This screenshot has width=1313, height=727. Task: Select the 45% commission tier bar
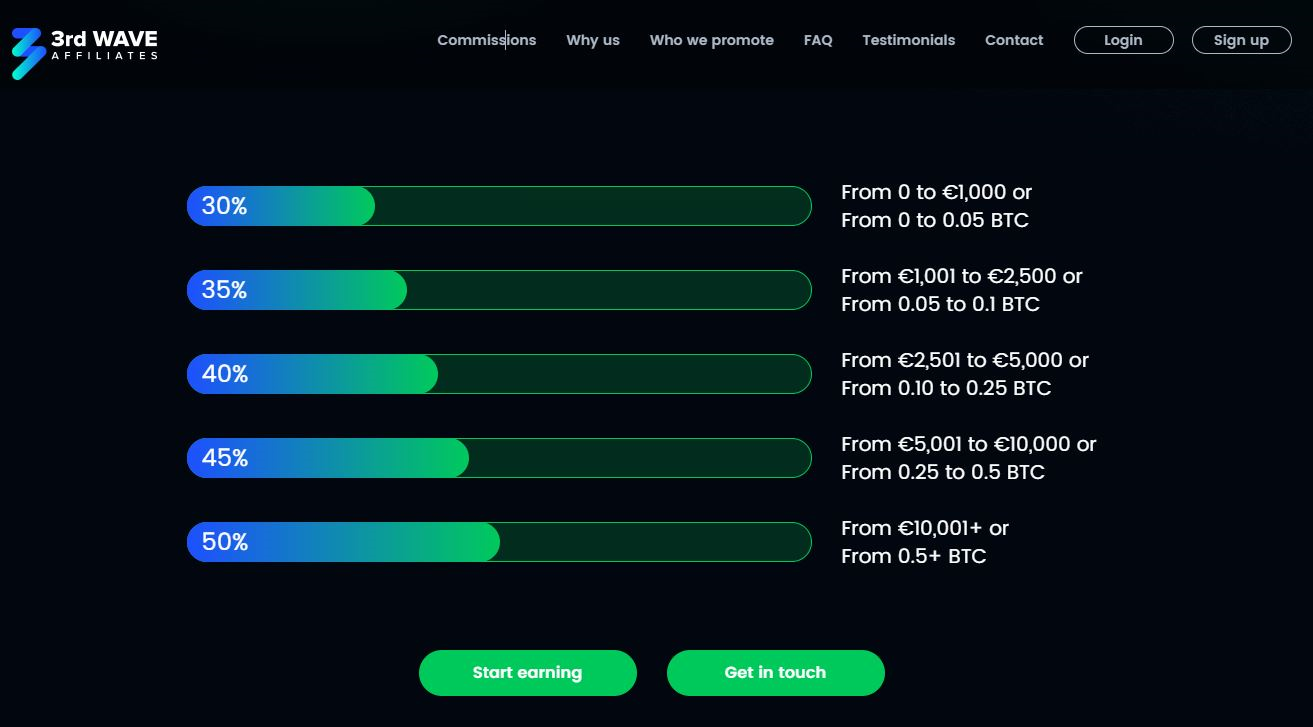click(x=498, y=458)
